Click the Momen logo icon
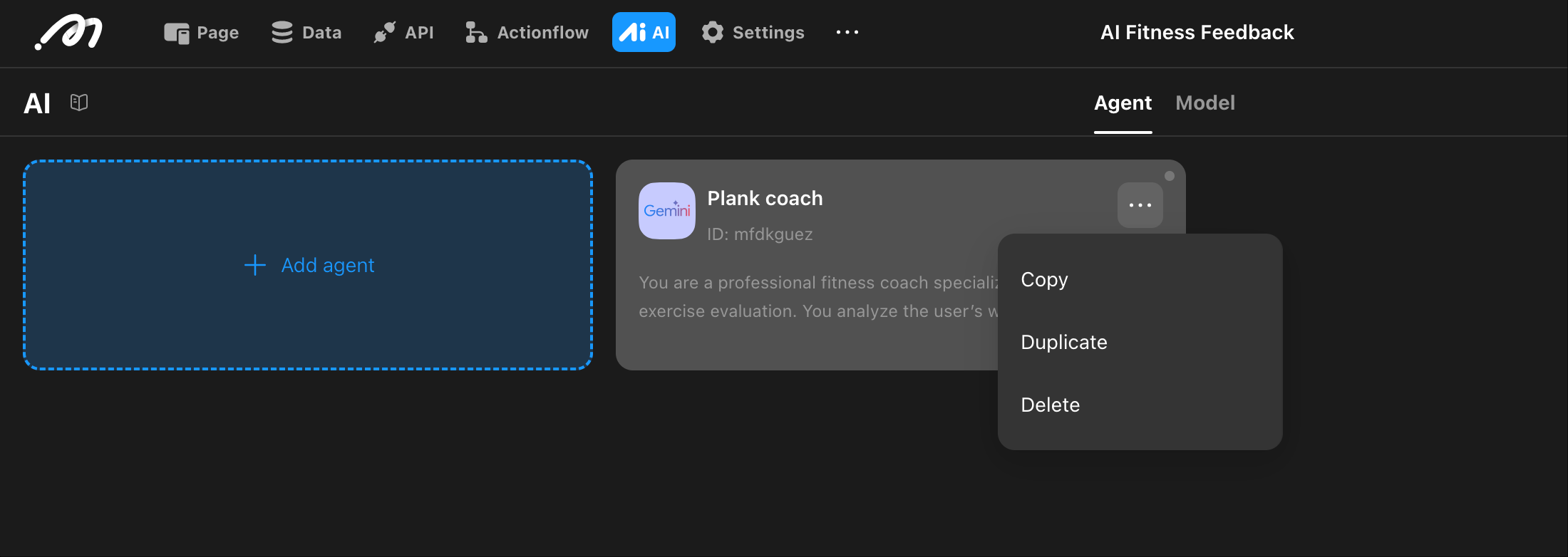The image size is (1568, 557). 69,33
